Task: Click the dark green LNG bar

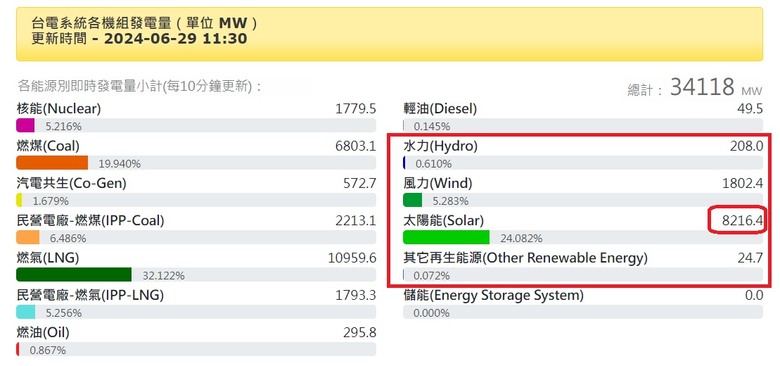Action: pyautogui.click(x=74, y=274)
